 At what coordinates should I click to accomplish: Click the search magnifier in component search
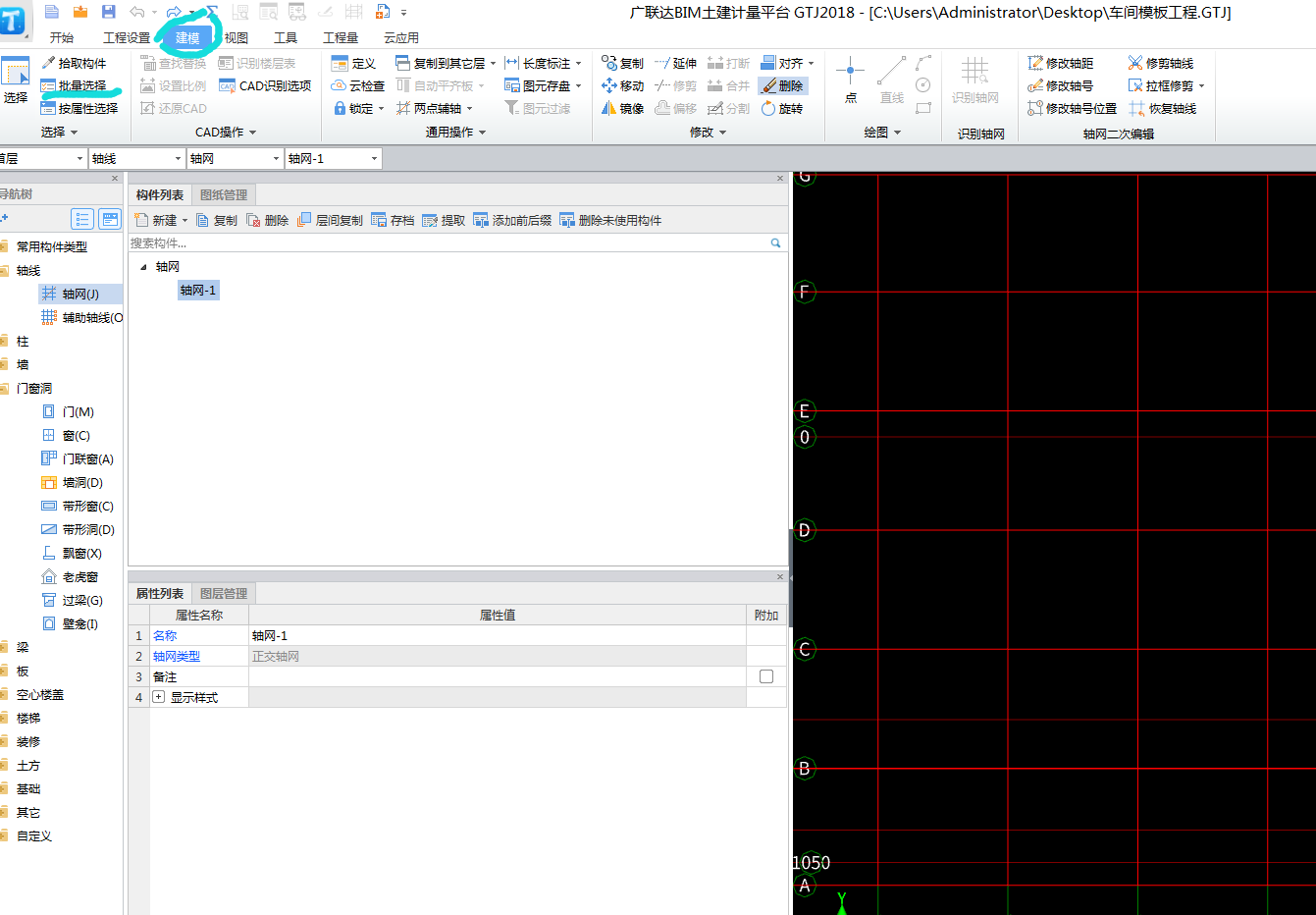tap(775, 242)
